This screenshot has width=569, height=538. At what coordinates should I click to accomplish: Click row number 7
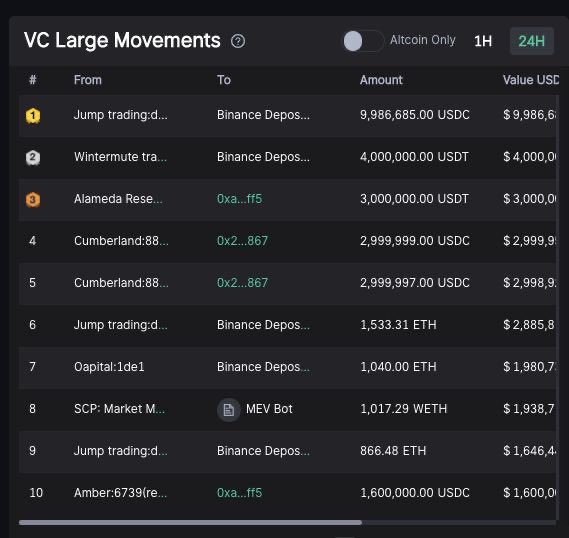click(x=33, y=367)
